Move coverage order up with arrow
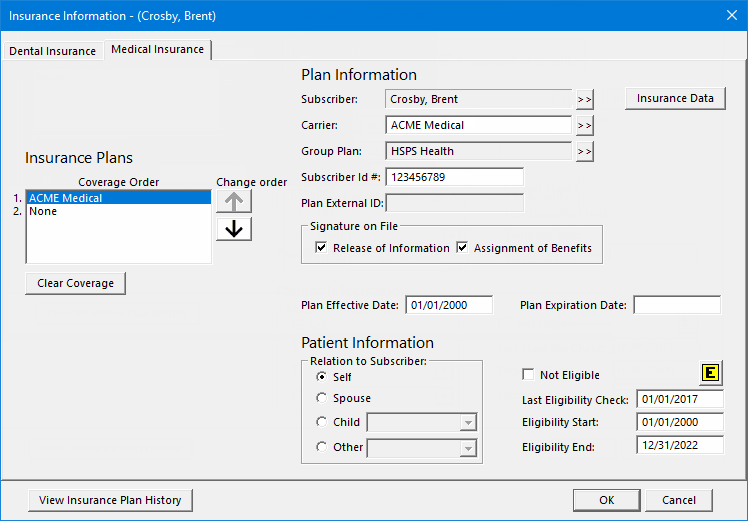 pos(234,201)
